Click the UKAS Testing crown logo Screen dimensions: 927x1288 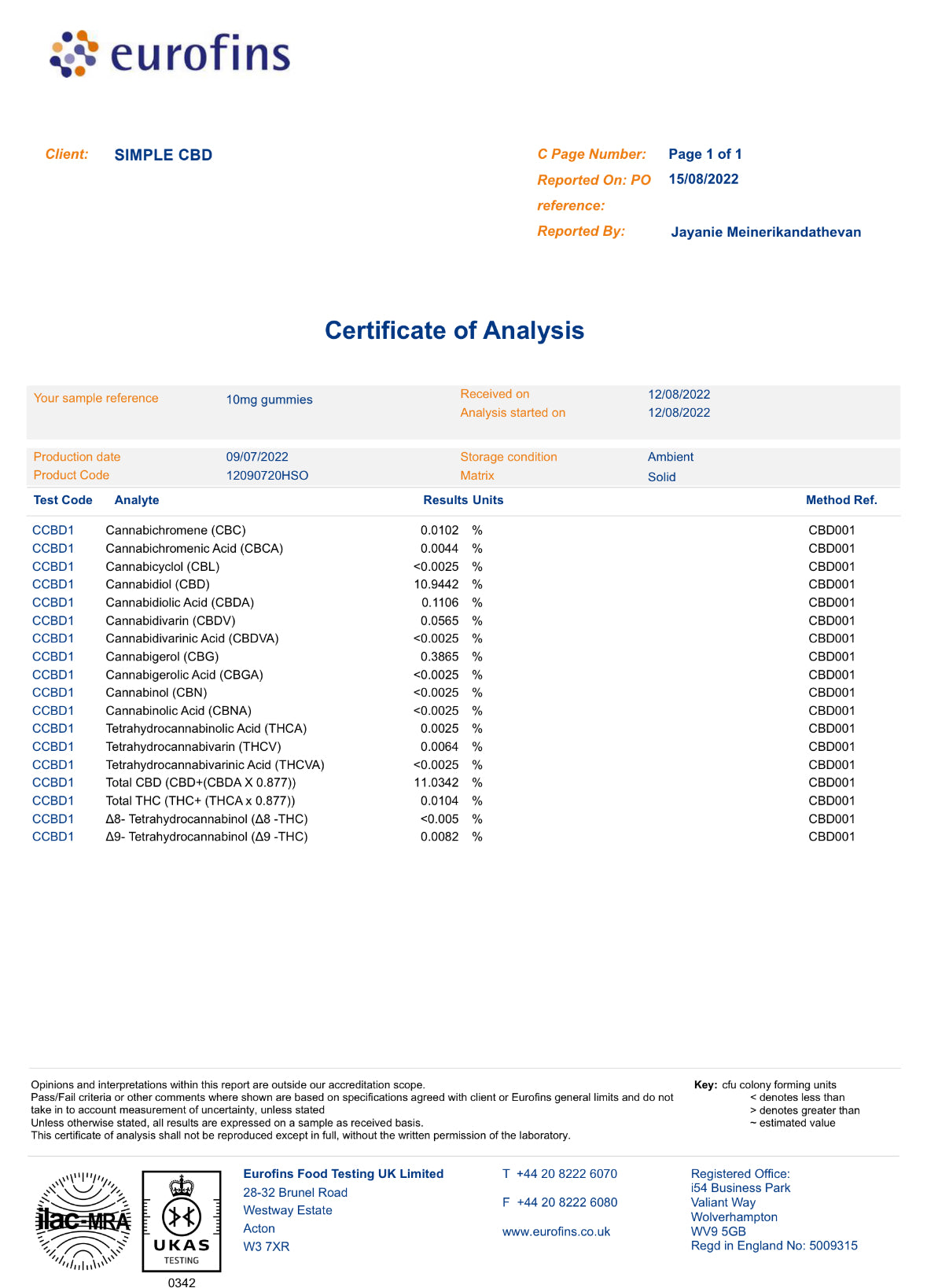tap(181, 1220)
